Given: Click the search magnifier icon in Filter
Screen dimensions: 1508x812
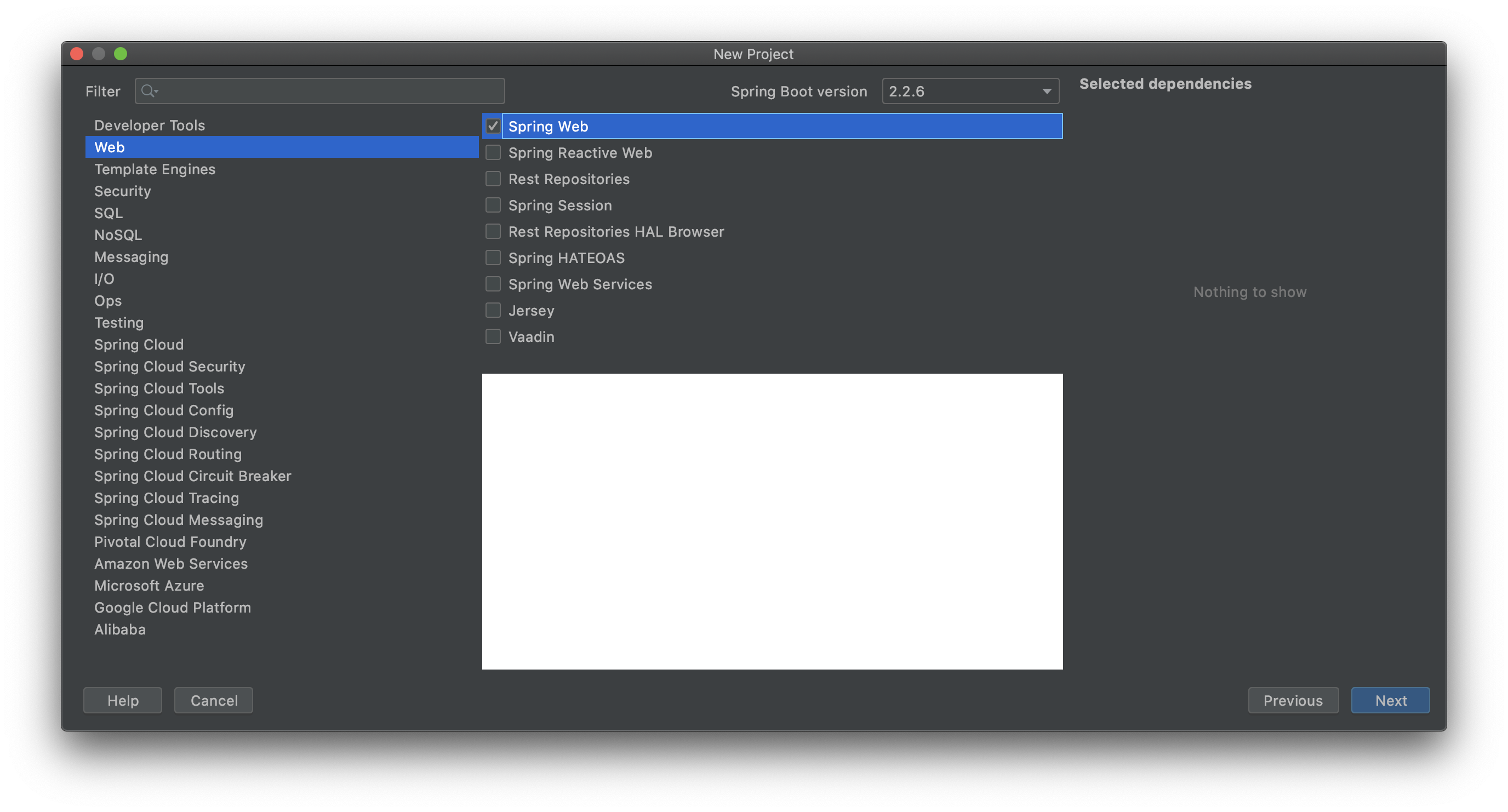Looking at the screenshot, I should 148,91.
